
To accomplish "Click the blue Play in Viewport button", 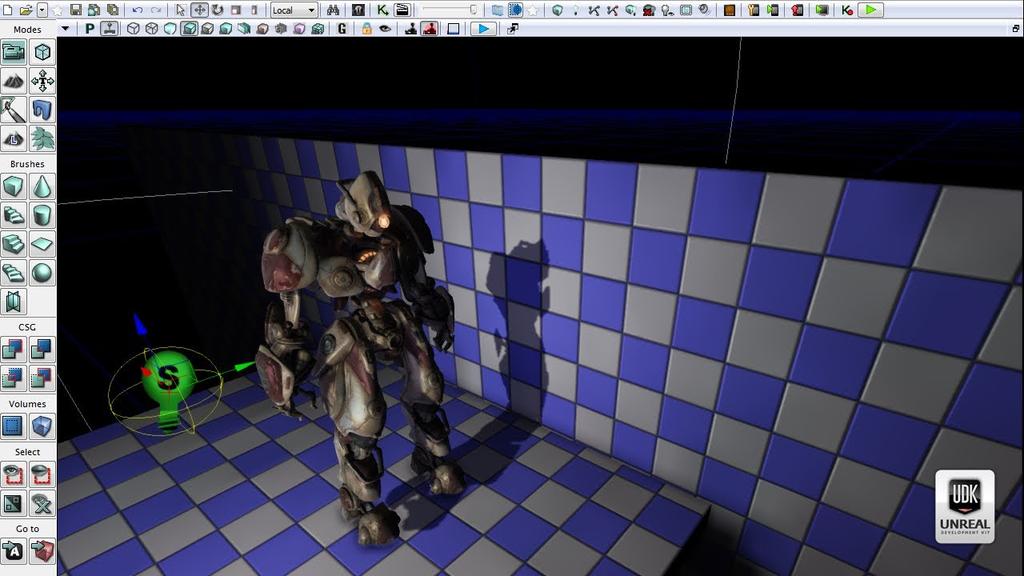I will pos(483,29).
